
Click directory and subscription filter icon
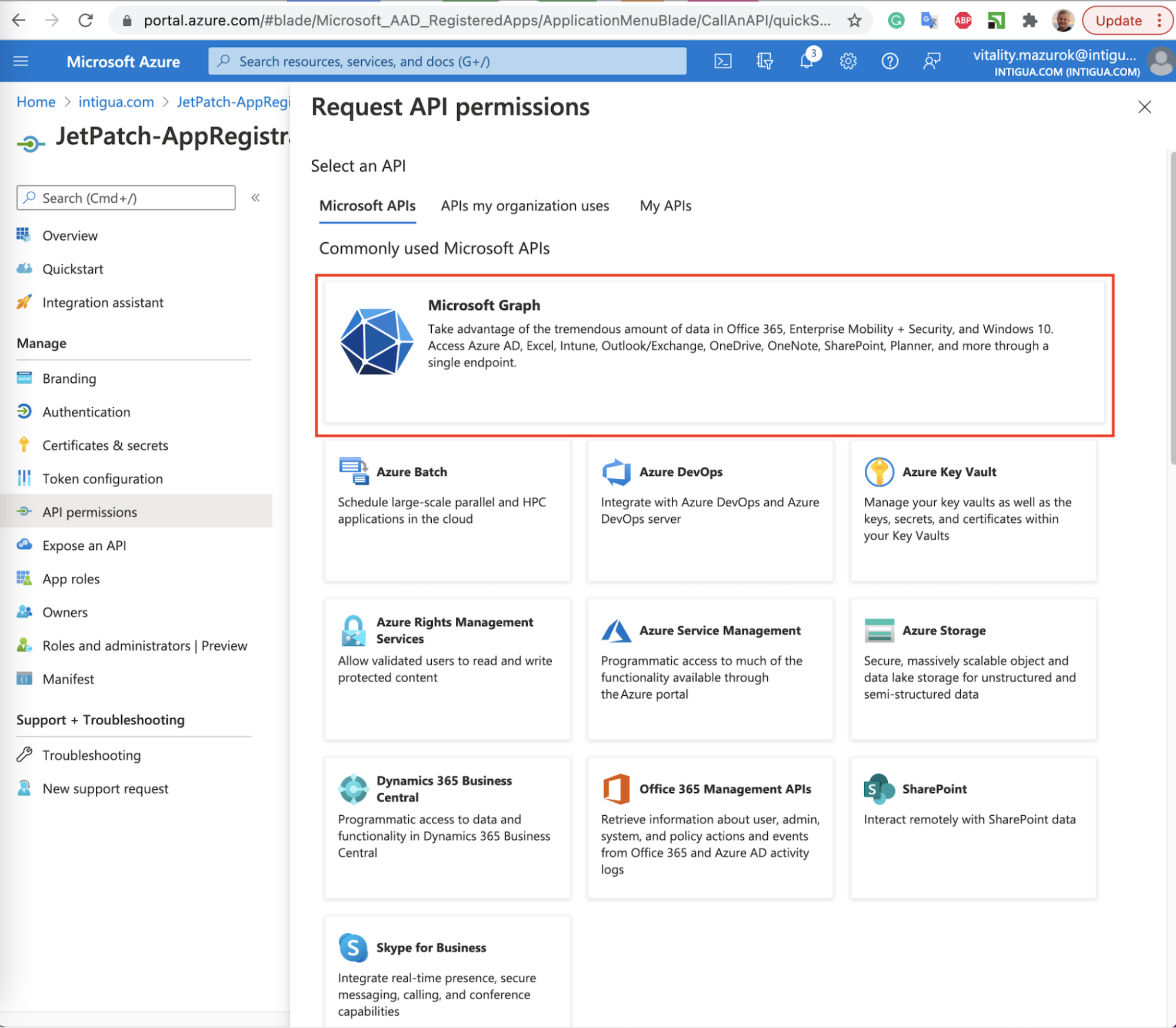tap(764, 61)
